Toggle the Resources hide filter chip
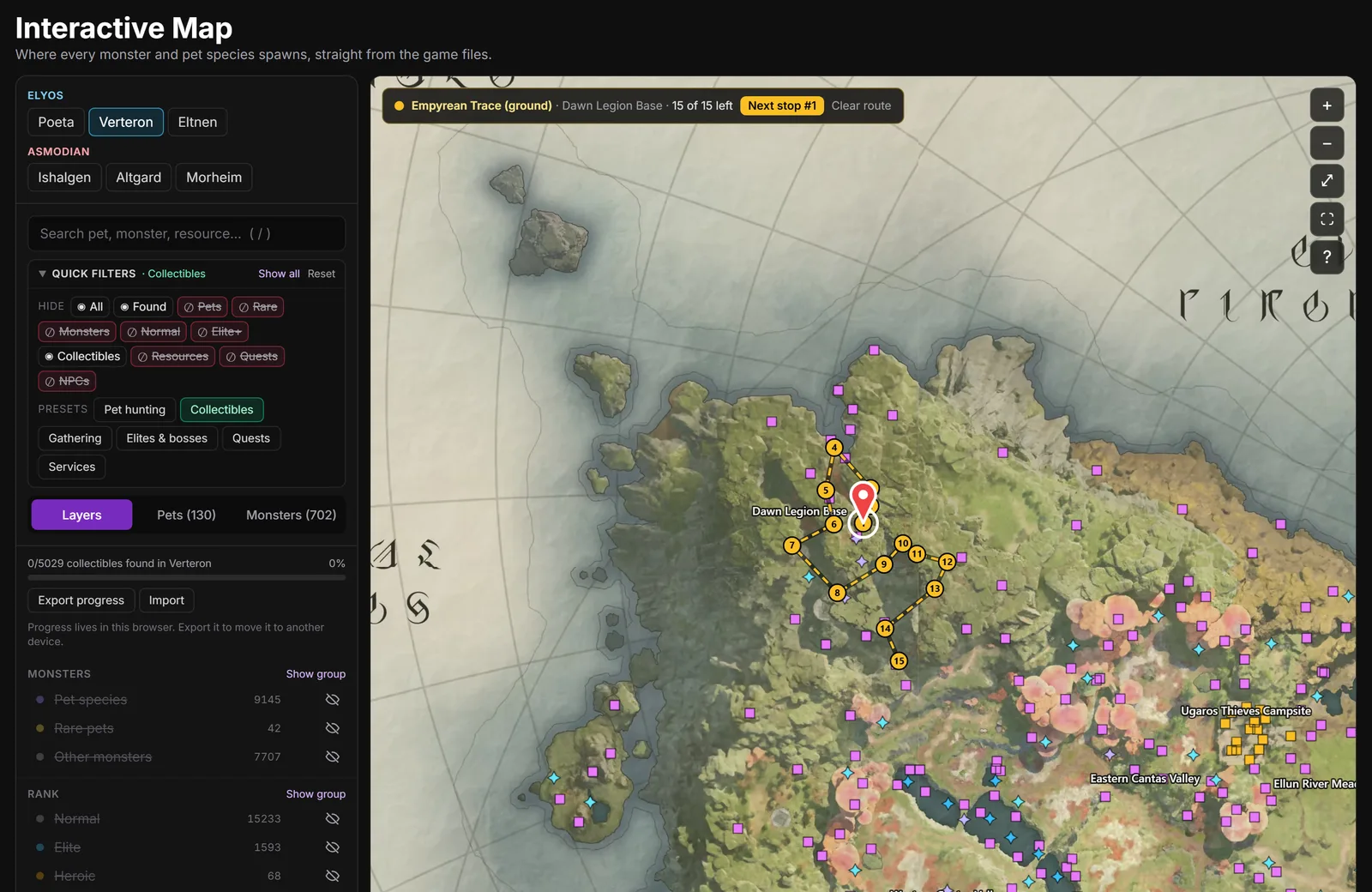Screen dimensions: 1372x892 (x=172, y=357)
